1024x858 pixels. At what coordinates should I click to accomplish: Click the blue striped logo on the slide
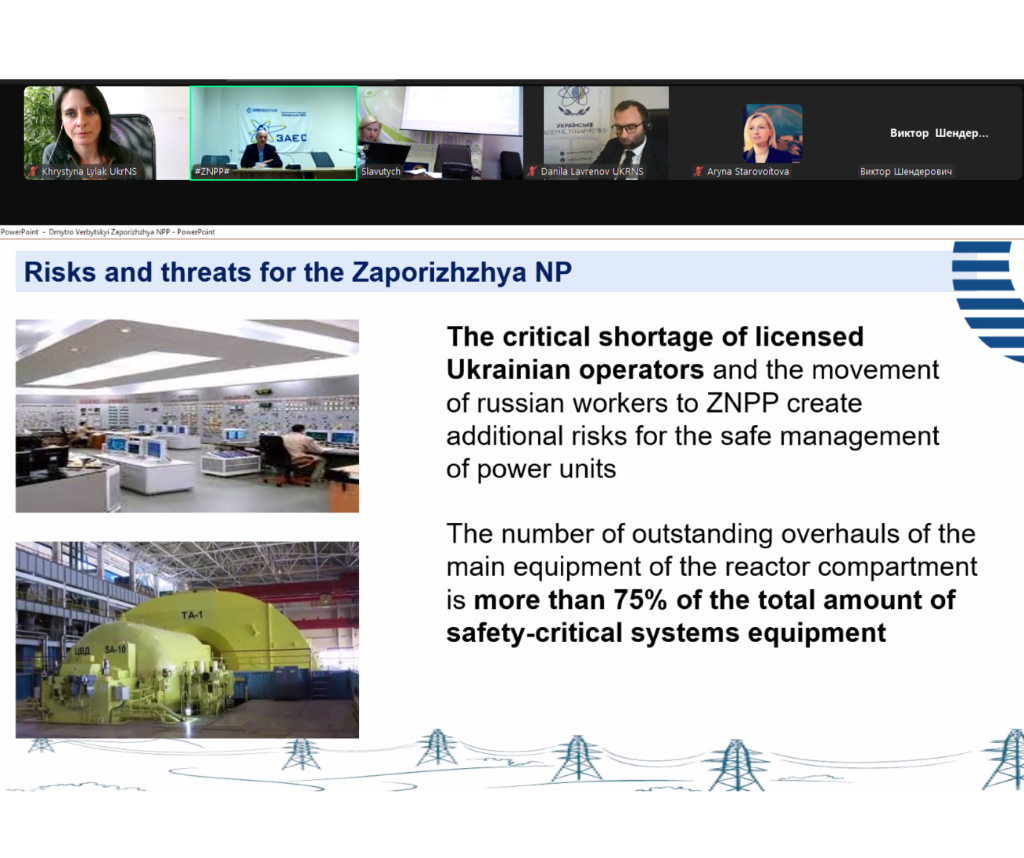(x=990, y=298)
